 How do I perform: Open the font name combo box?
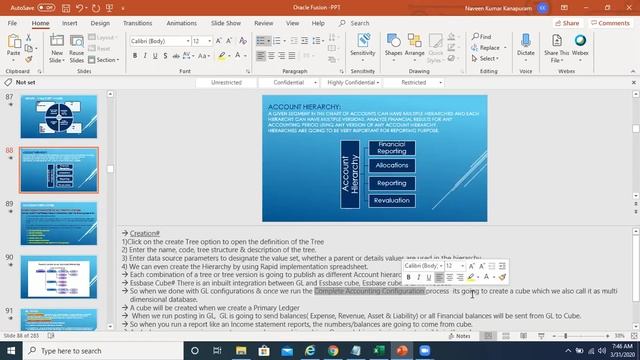coord(160,41)
